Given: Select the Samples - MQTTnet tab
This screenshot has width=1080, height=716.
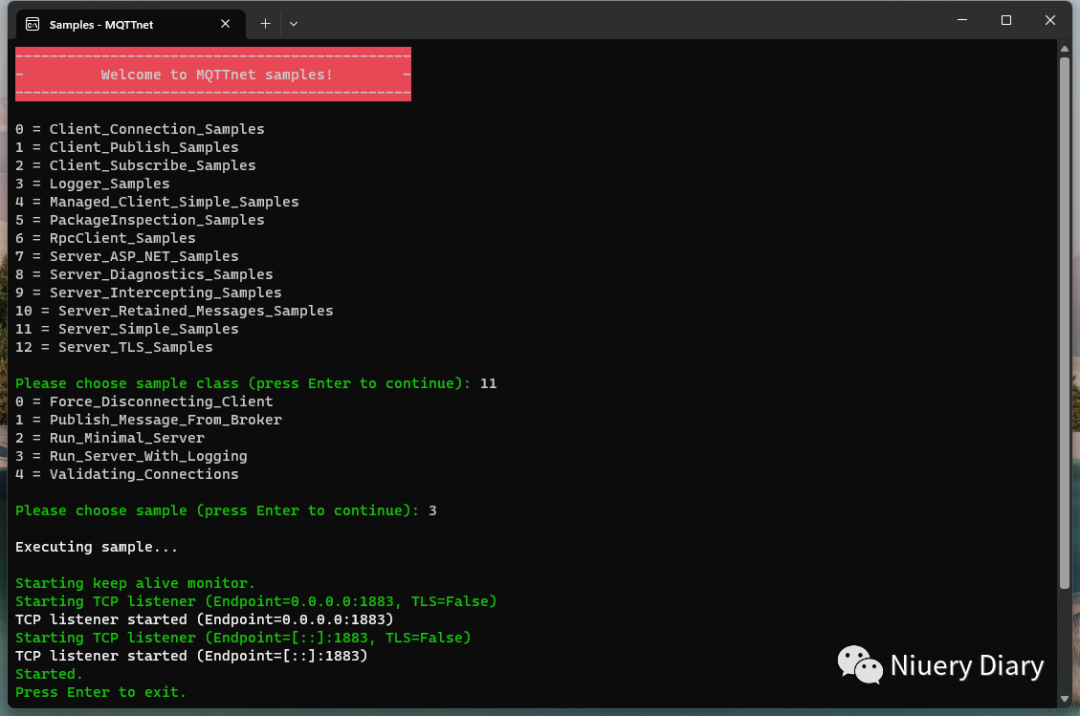Looking at the screenshot, I should [129, 24].
